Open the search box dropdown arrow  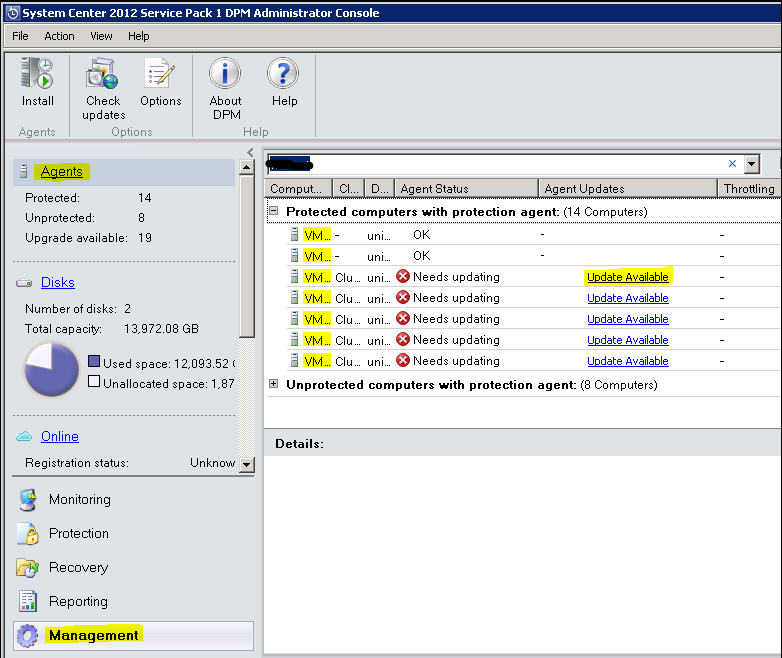click(752, 164)
